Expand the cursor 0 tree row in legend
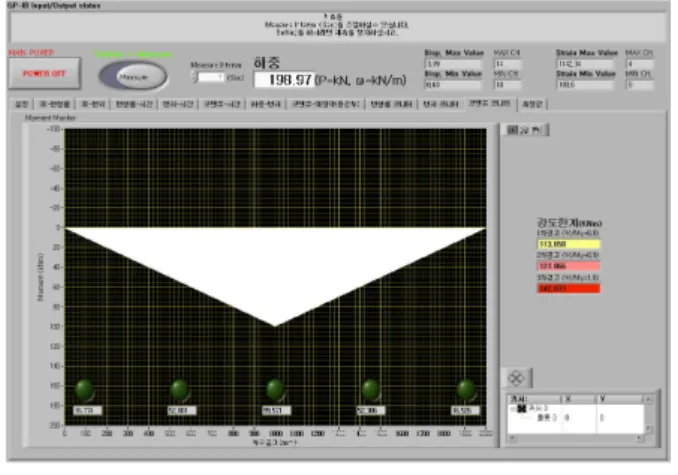678x475 pixels. pyautogui.click(x=513, y=408)
